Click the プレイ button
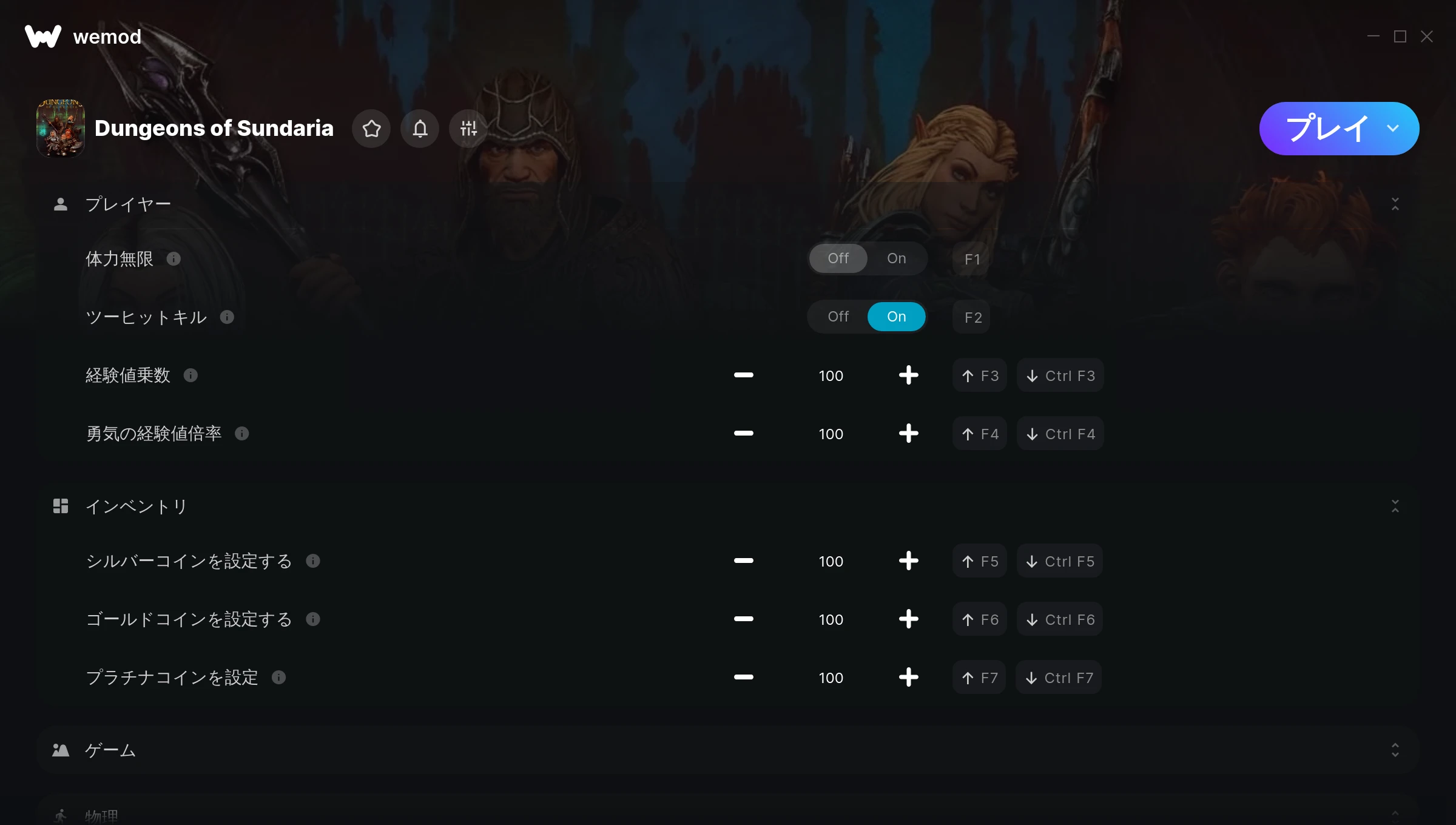Image resolution: width=1456 pixels, height=825 pixels. (1326, 129)
